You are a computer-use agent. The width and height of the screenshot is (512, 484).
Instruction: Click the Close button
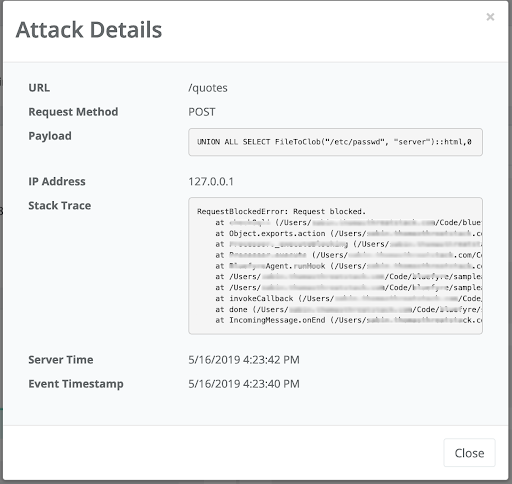pyautogui.click(x=469, y=453)
